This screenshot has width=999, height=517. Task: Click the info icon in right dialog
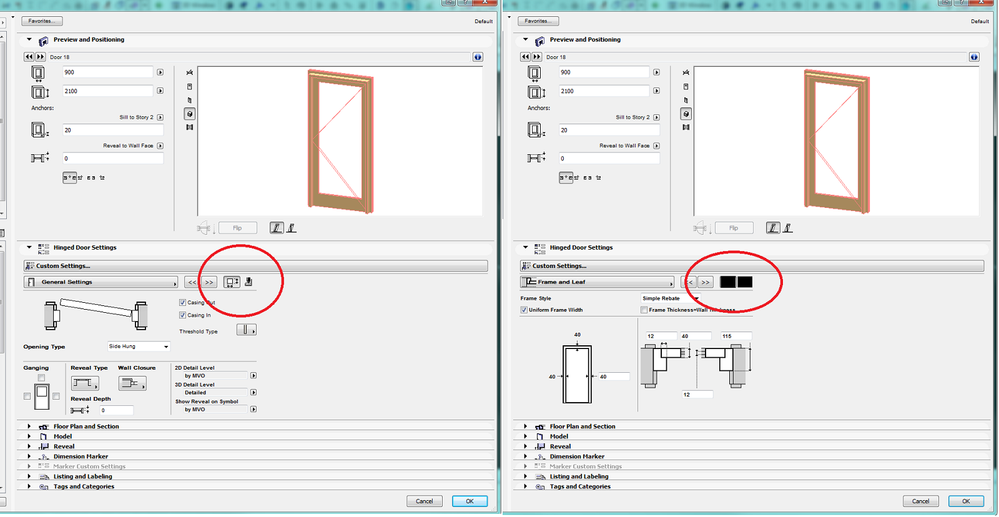[x=974, y=57]
